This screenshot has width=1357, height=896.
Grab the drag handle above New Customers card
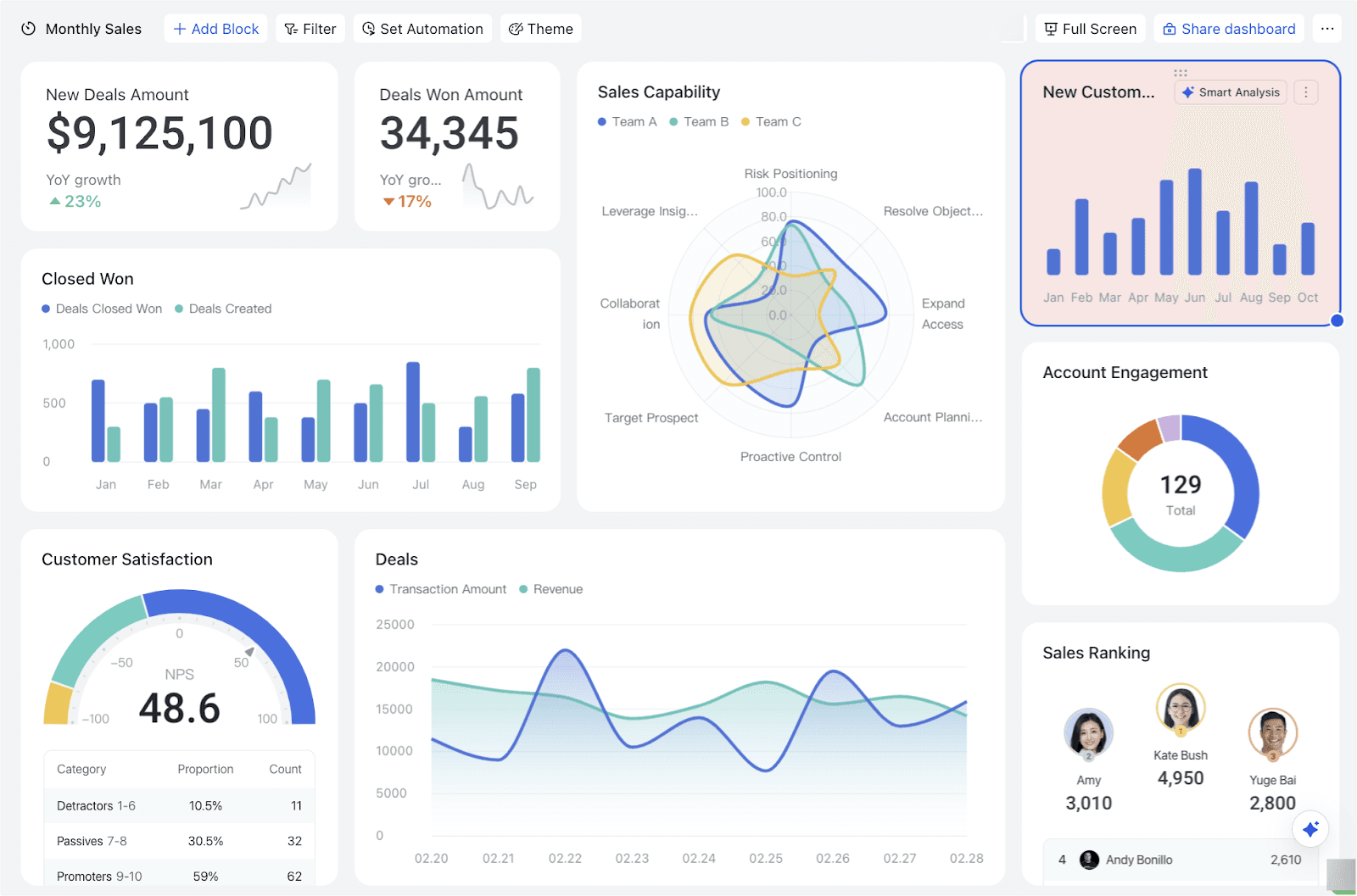point(1181,73)
